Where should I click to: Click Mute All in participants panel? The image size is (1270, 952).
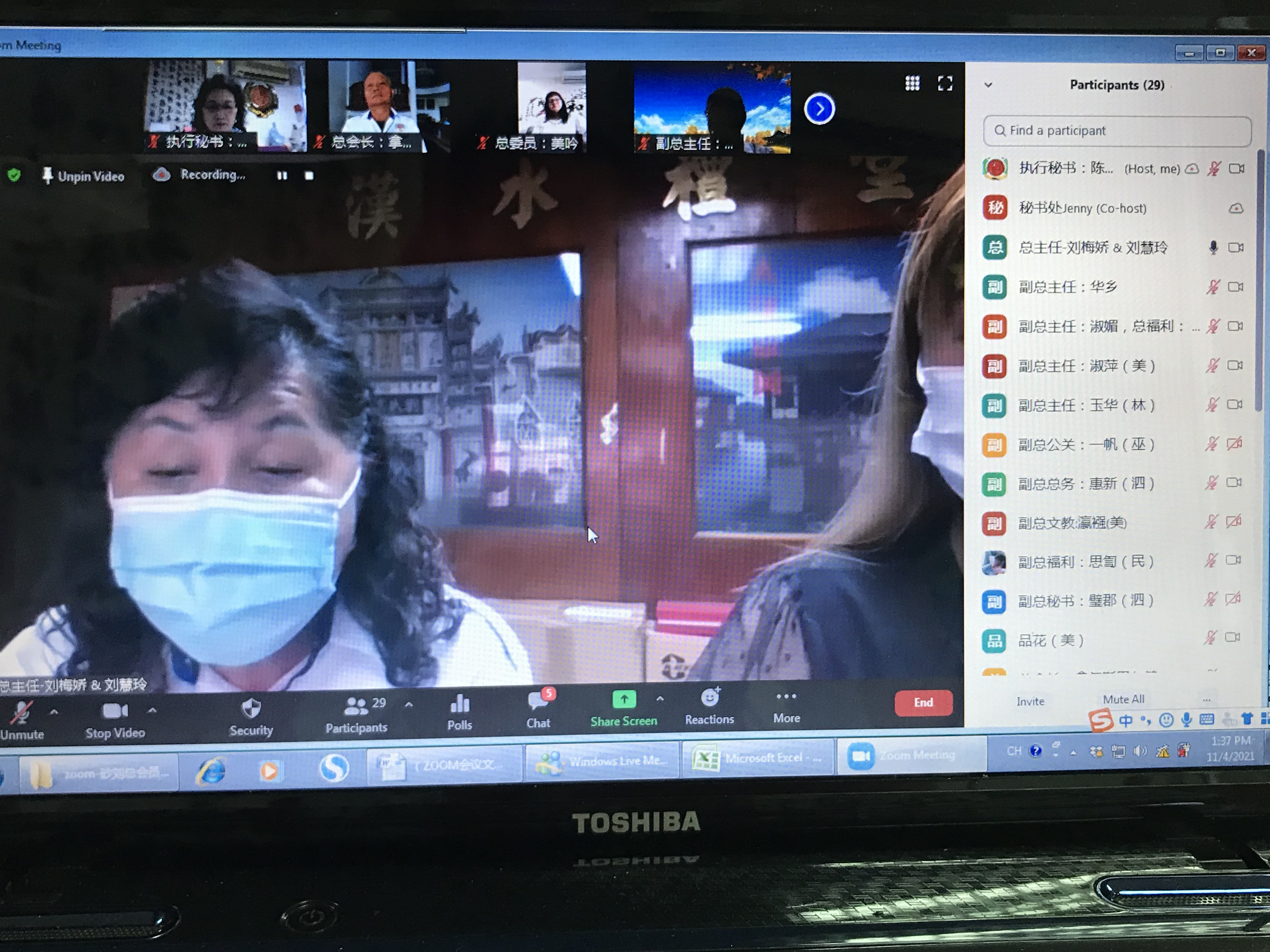click(x=1123, y=699)
